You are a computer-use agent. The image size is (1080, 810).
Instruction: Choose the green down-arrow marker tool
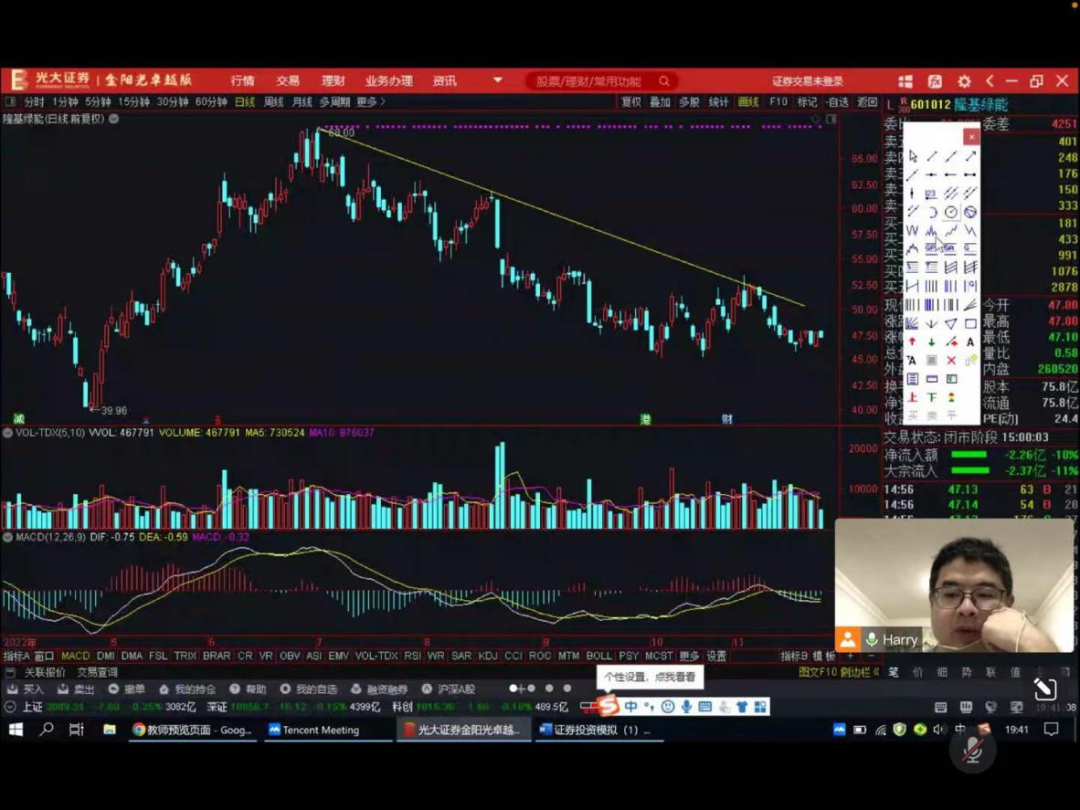tap(931, 342)
